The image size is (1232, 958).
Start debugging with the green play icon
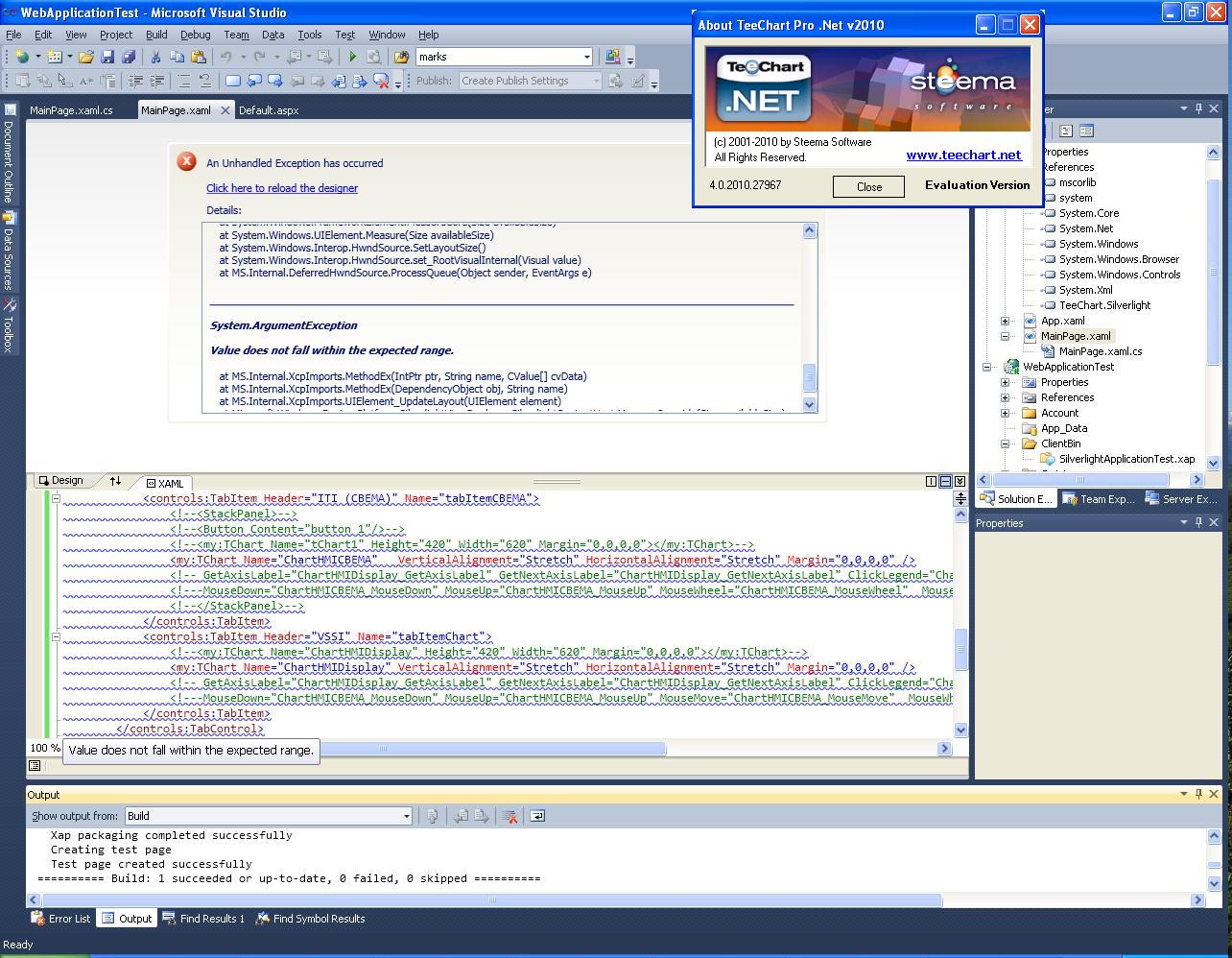tap(352, 57)
